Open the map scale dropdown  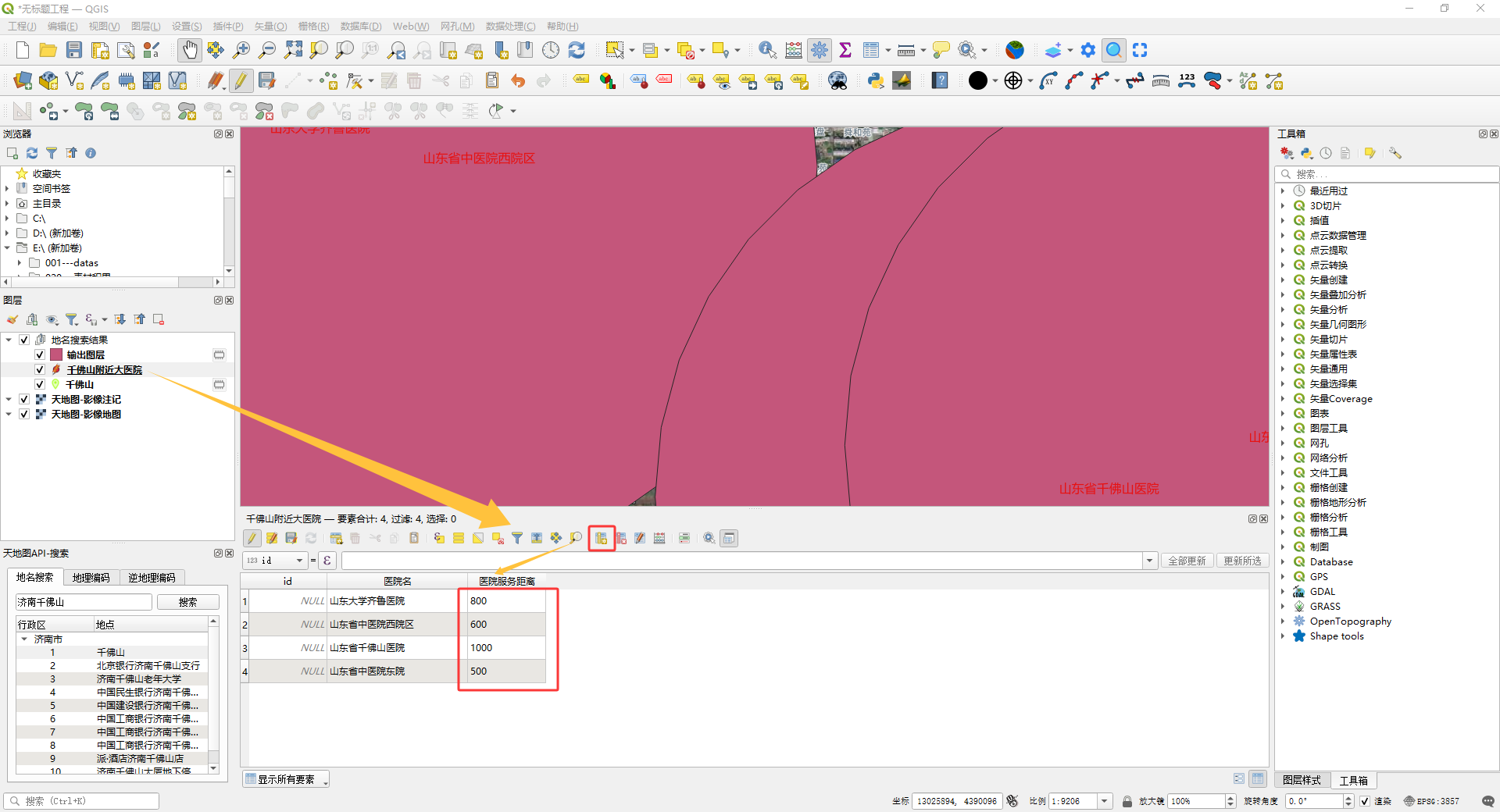point(1105,801)
